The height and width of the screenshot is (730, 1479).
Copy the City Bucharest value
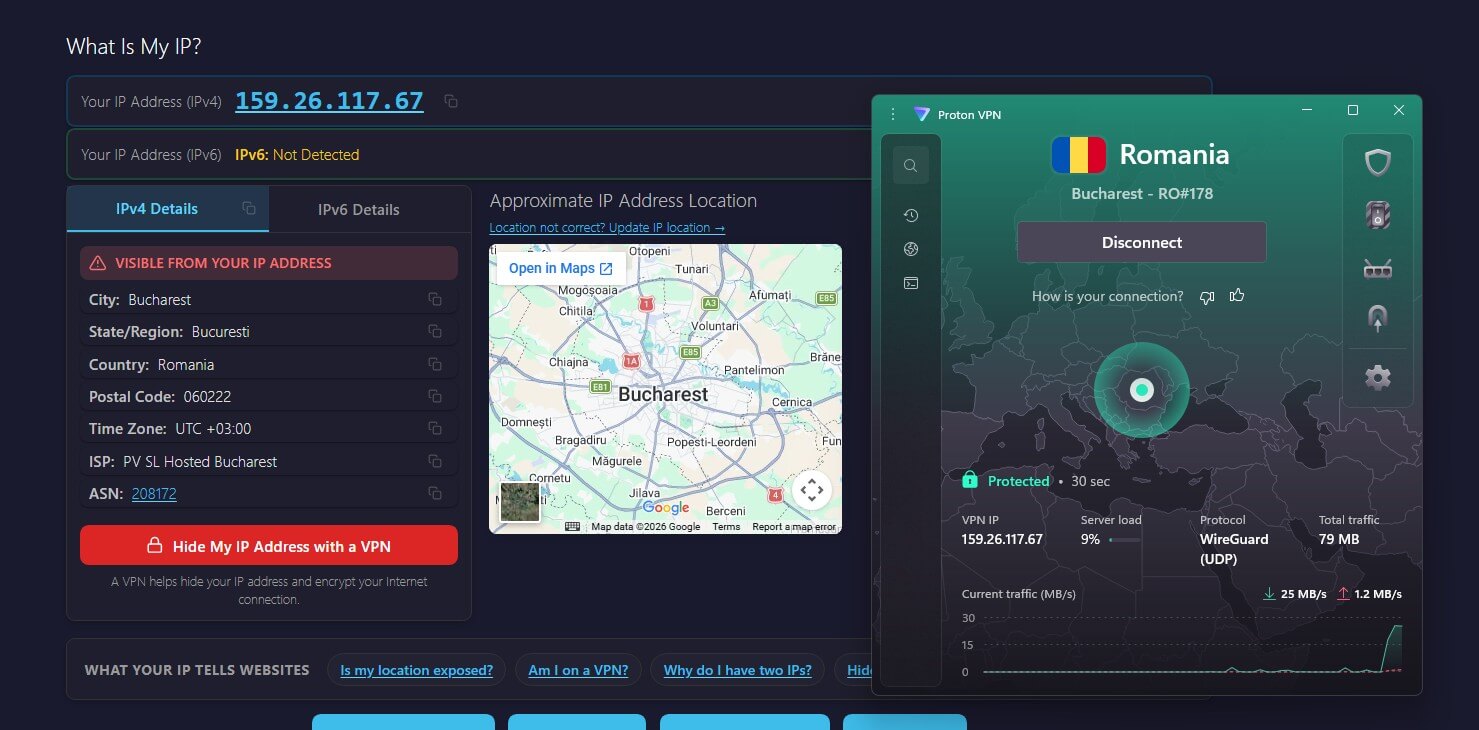[435, 299]
